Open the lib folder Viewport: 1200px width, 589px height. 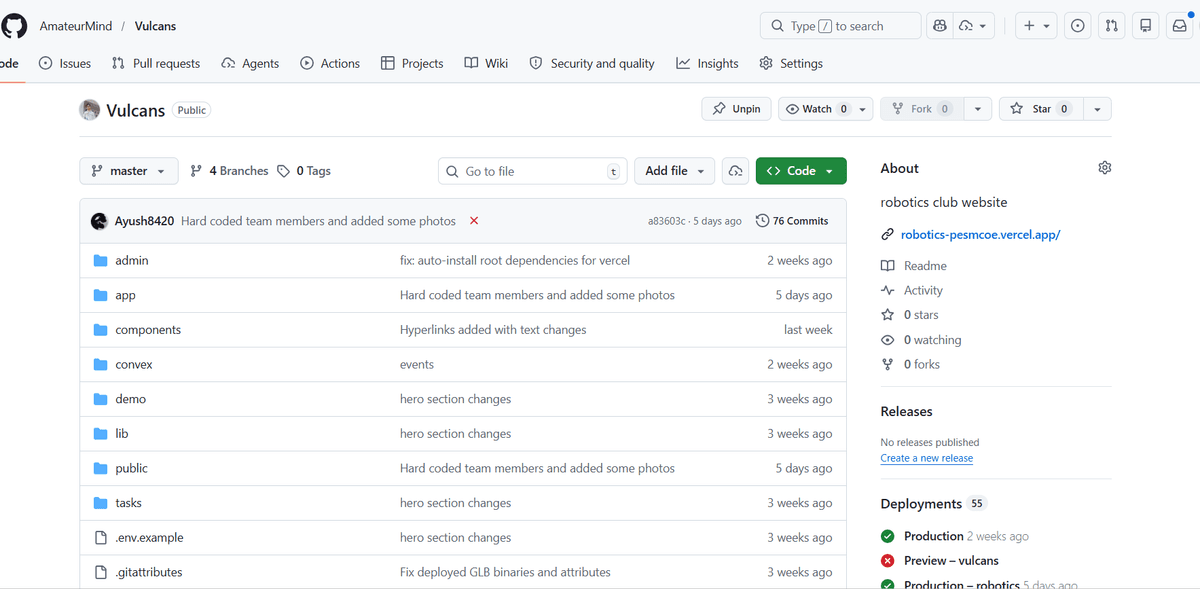(122, 434)
